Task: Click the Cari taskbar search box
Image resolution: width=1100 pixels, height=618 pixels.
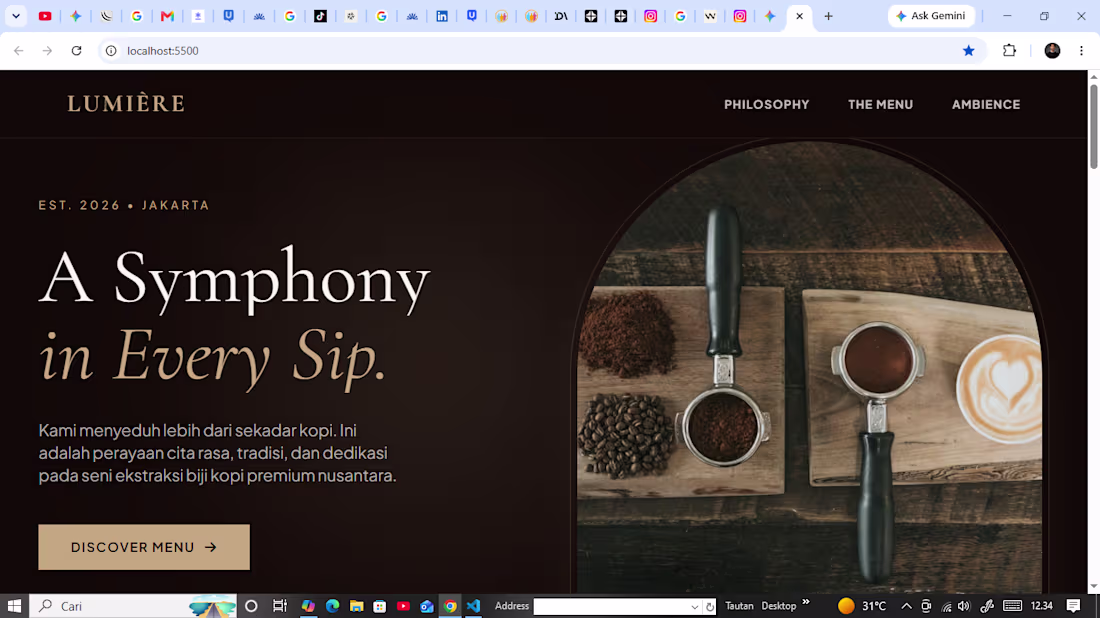Action: coord(133,606)
